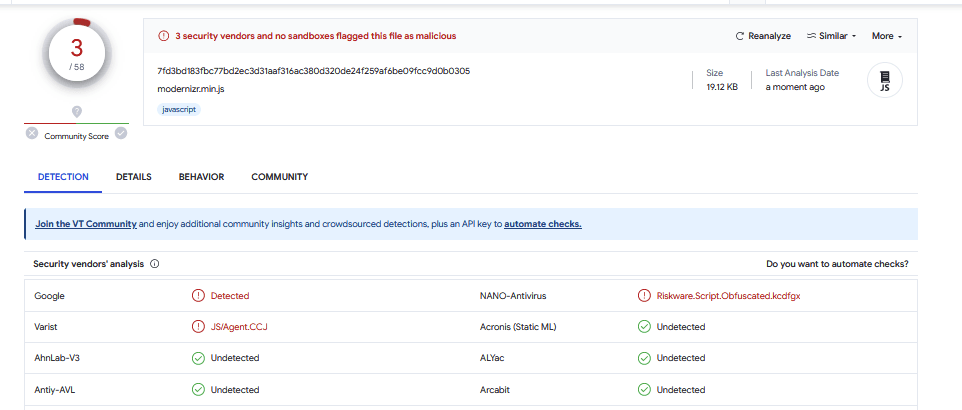
Task: Click the community score checkmark icon
Action: pyautogui.click(x=121, y=133)
